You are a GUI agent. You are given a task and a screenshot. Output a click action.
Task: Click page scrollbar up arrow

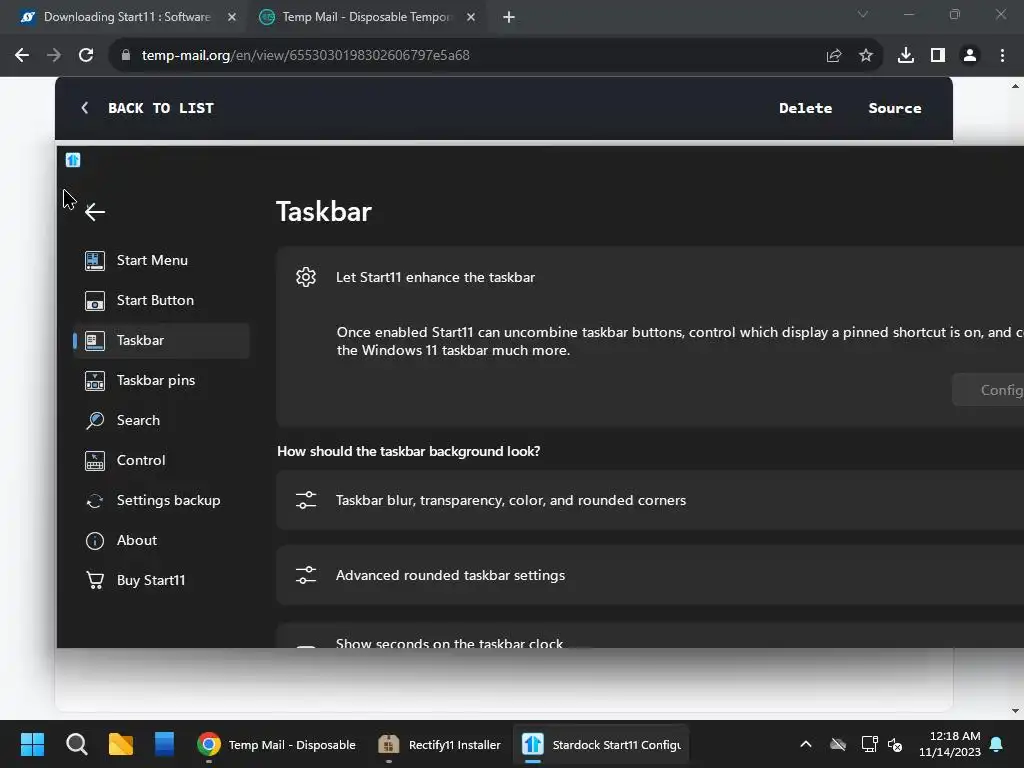(1015, 86)
